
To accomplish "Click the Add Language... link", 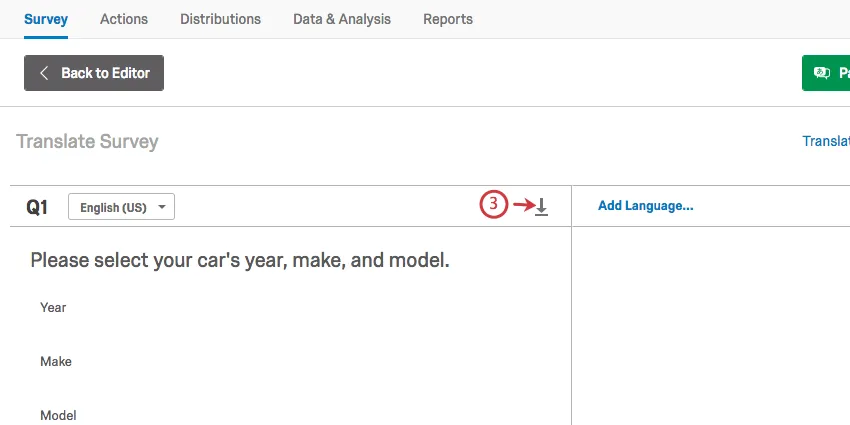I will click(645, 206).
